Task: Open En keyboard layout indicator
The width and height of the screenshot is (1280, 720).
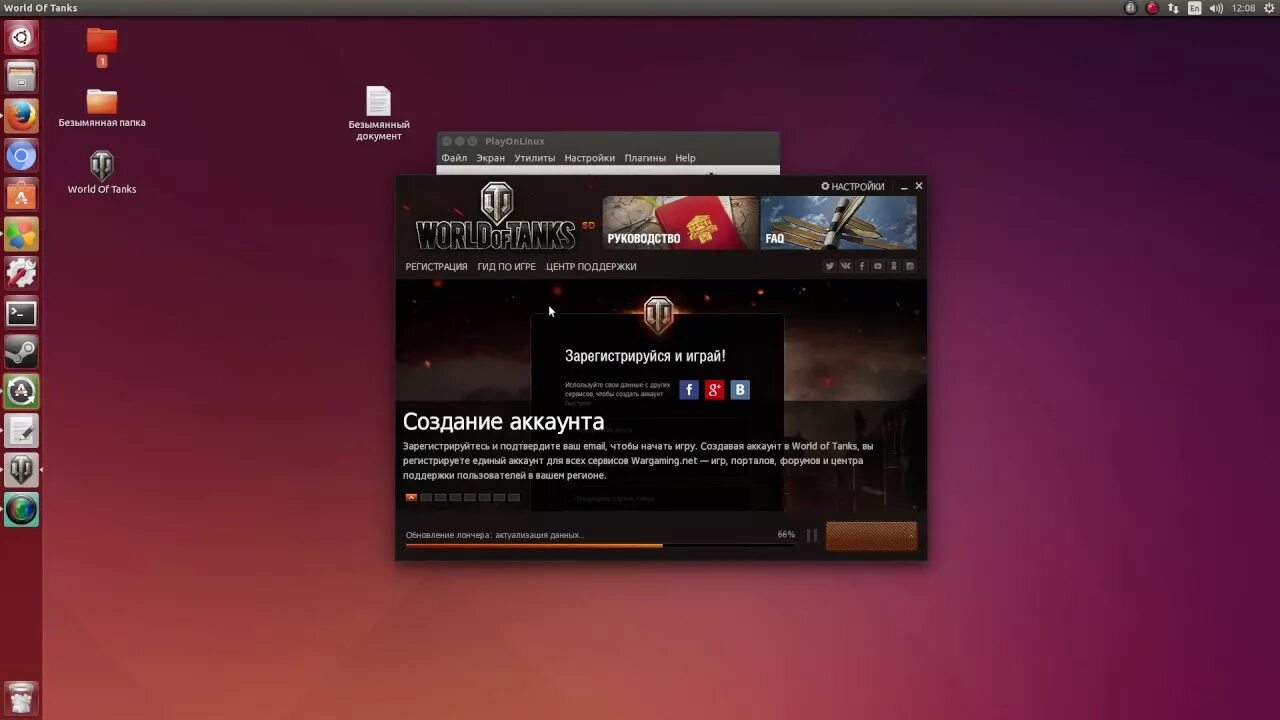Action: (x=1194, y=8)
